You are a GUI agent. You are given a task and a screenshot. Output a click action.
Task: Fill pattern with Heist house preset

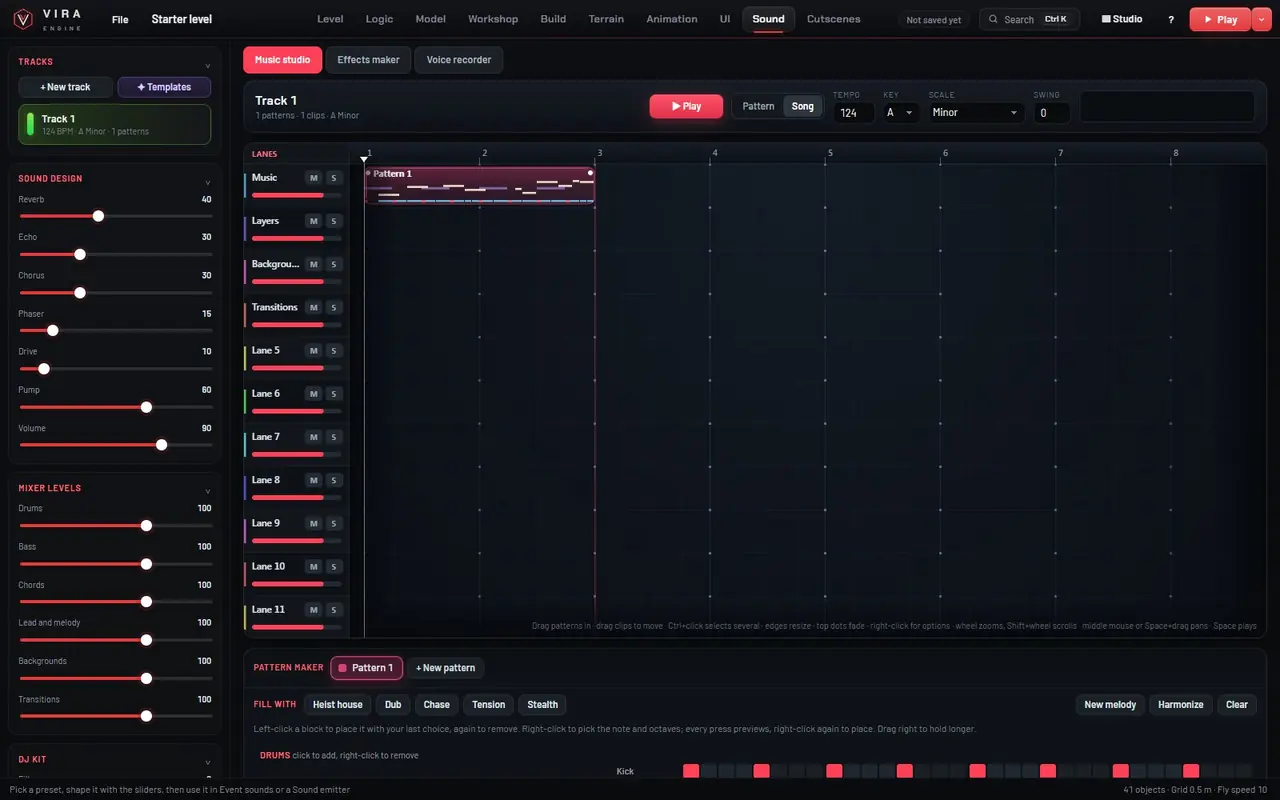(337, 705)
